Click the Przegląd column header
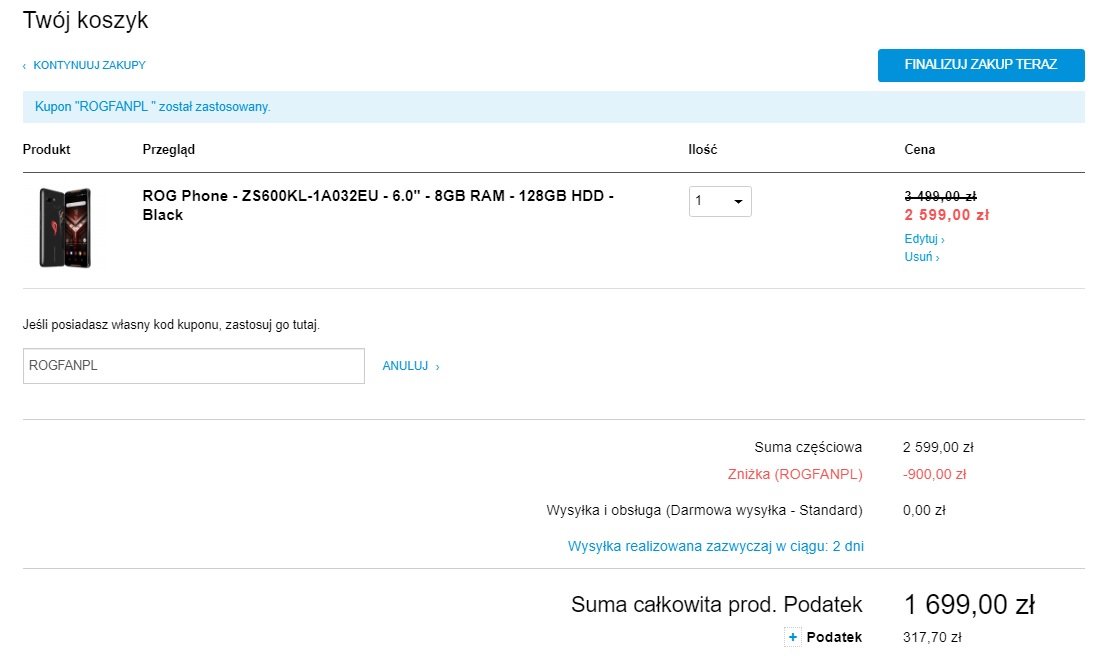 169,149
